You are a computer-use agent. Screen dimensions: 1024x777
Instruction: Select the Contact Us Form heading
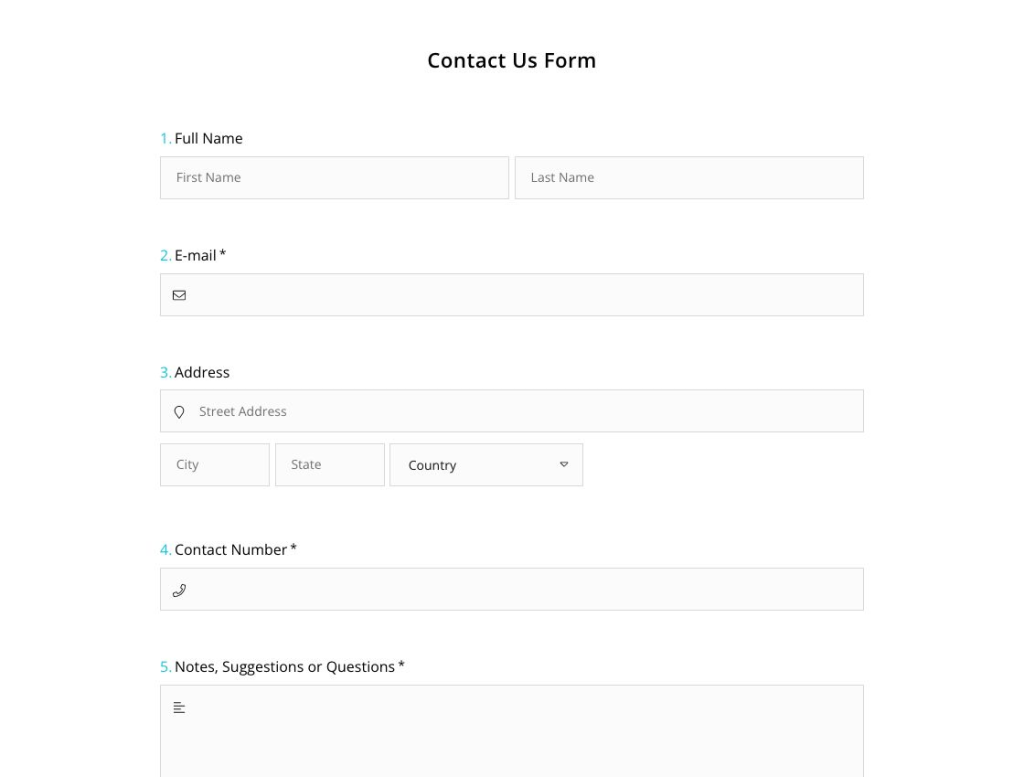point(511,60)
